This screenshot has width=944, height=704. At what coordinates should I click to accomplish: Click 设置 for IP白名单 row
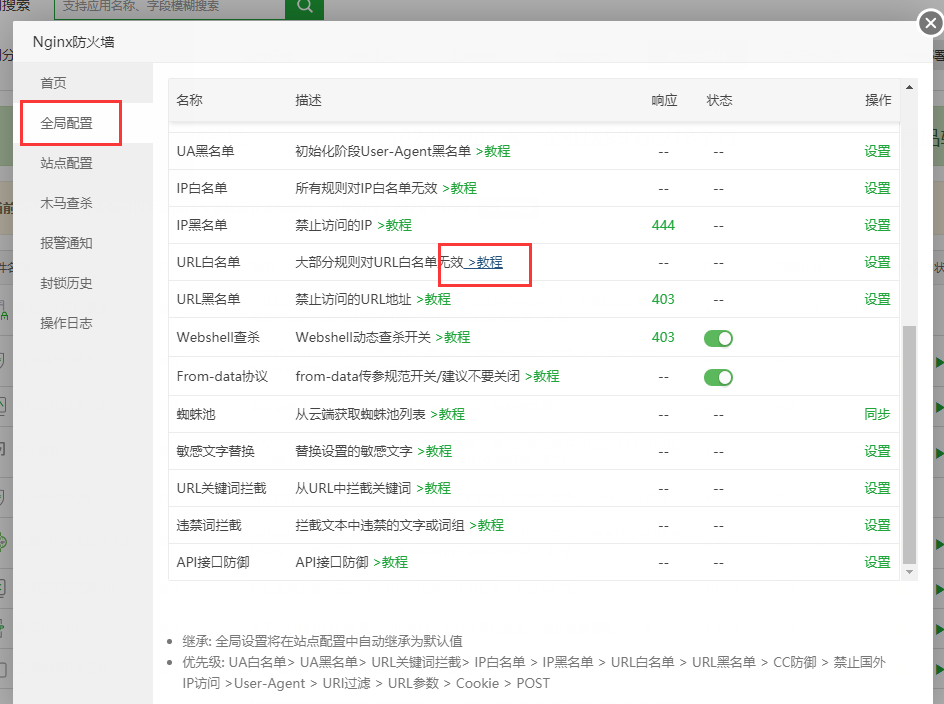coord(877,188)
